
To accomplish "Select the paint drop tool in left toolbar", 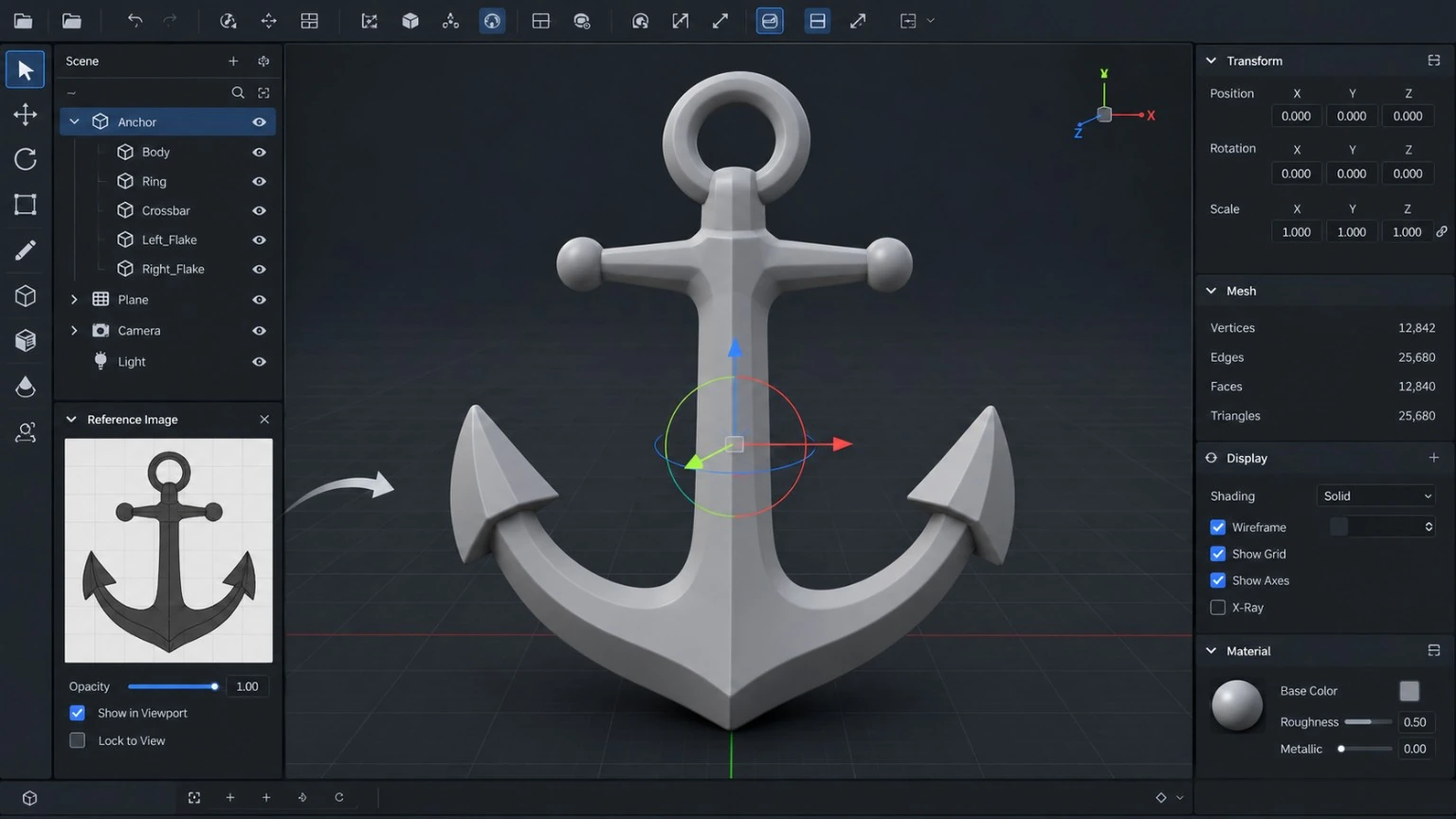I will click(26, 387).
